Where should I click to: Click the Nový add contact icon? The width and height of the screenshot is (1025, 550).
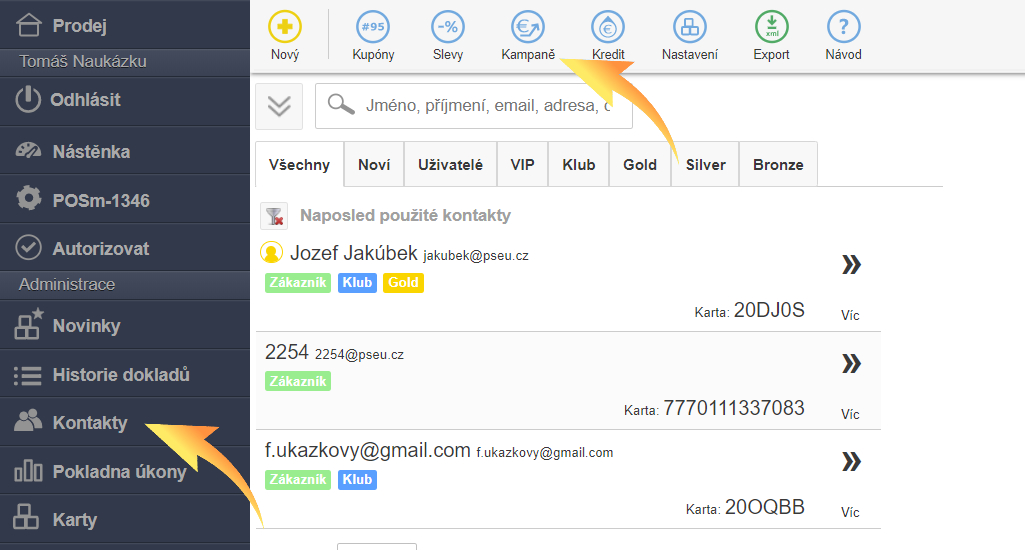click(285, 27)
